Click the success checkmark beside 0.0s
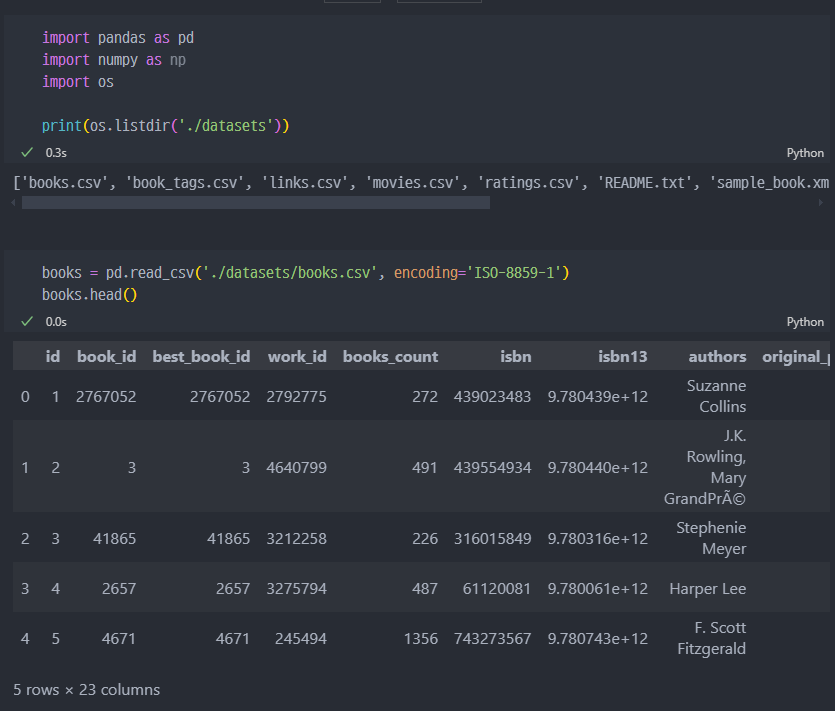Image resolution: width=835 pixels, height=711 pixels. click(27, 322)
